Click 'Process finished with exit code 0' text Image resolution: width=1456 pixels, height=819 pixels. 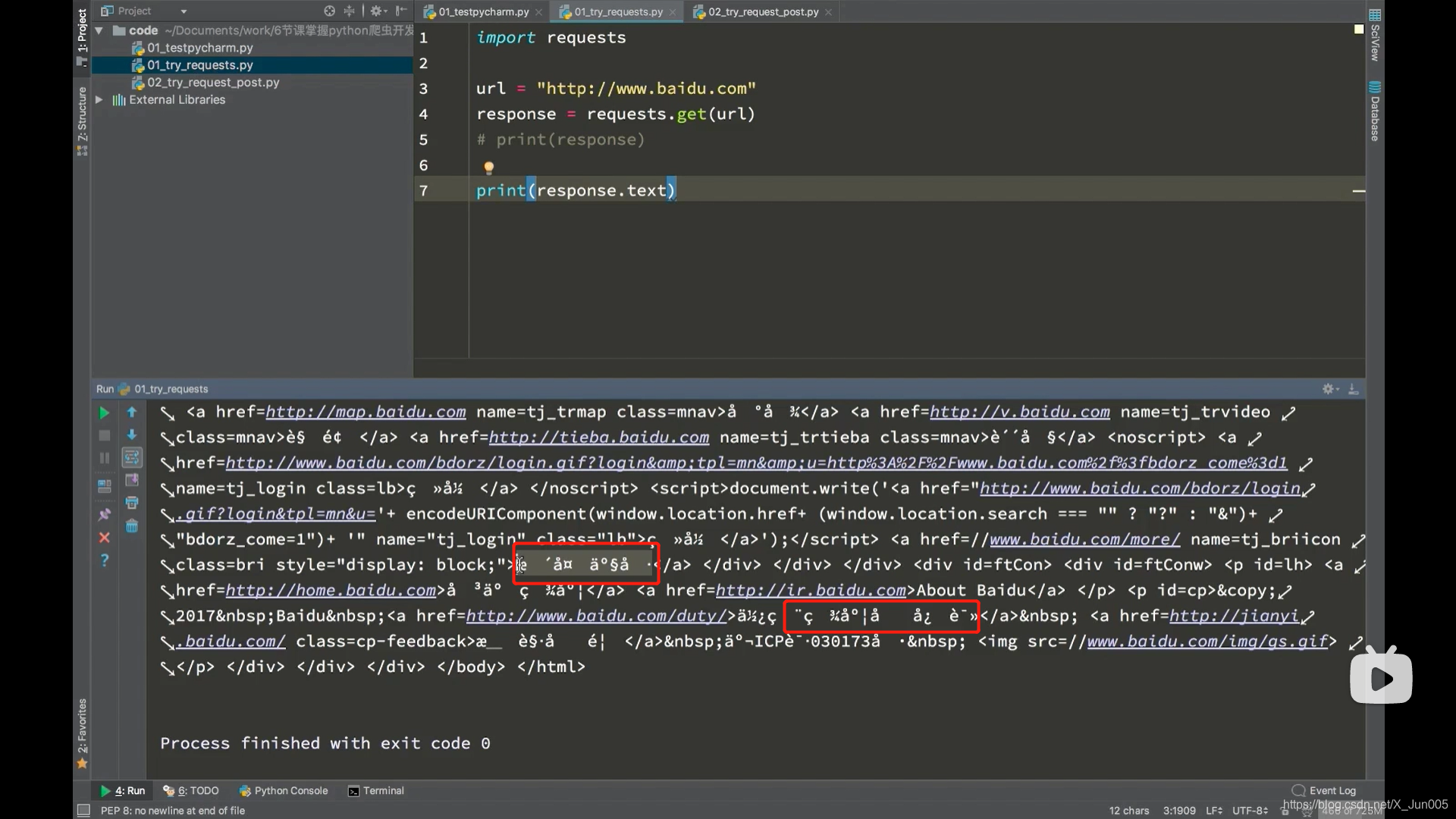coord(325,743)
